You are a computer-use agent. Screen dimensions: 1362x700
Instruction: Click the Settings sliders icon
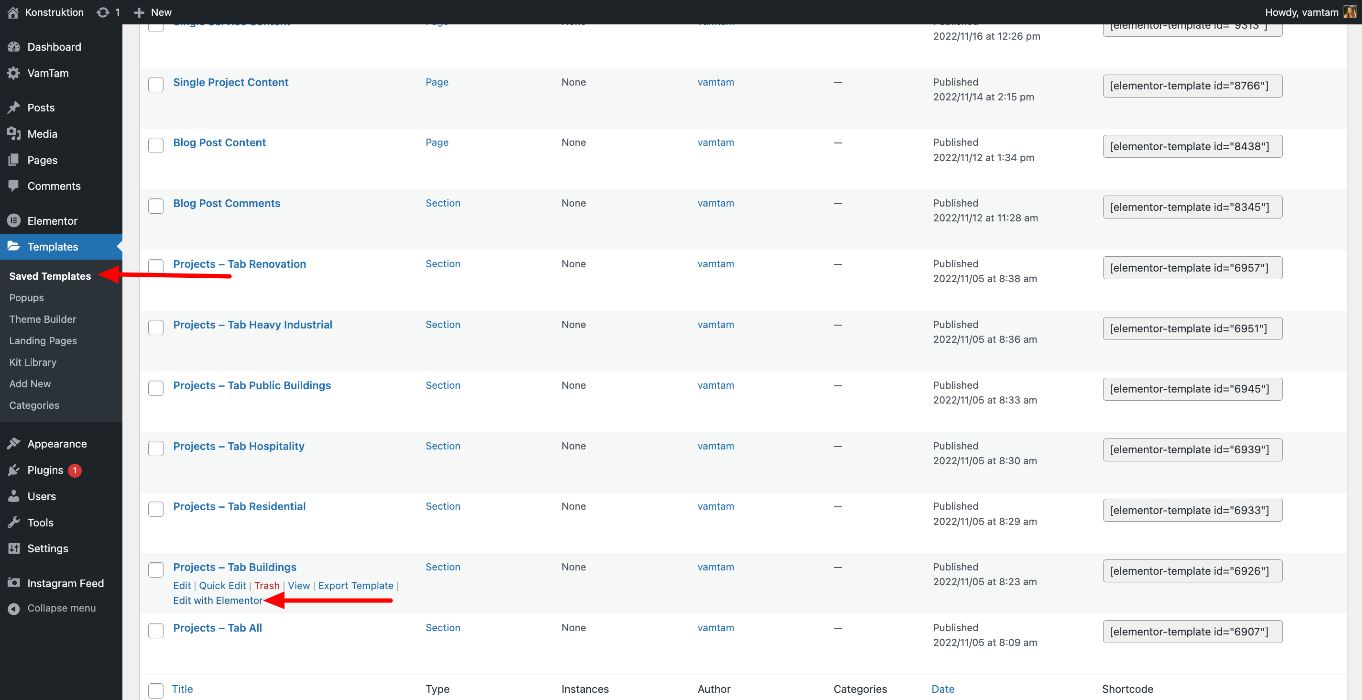click(13, 548)
